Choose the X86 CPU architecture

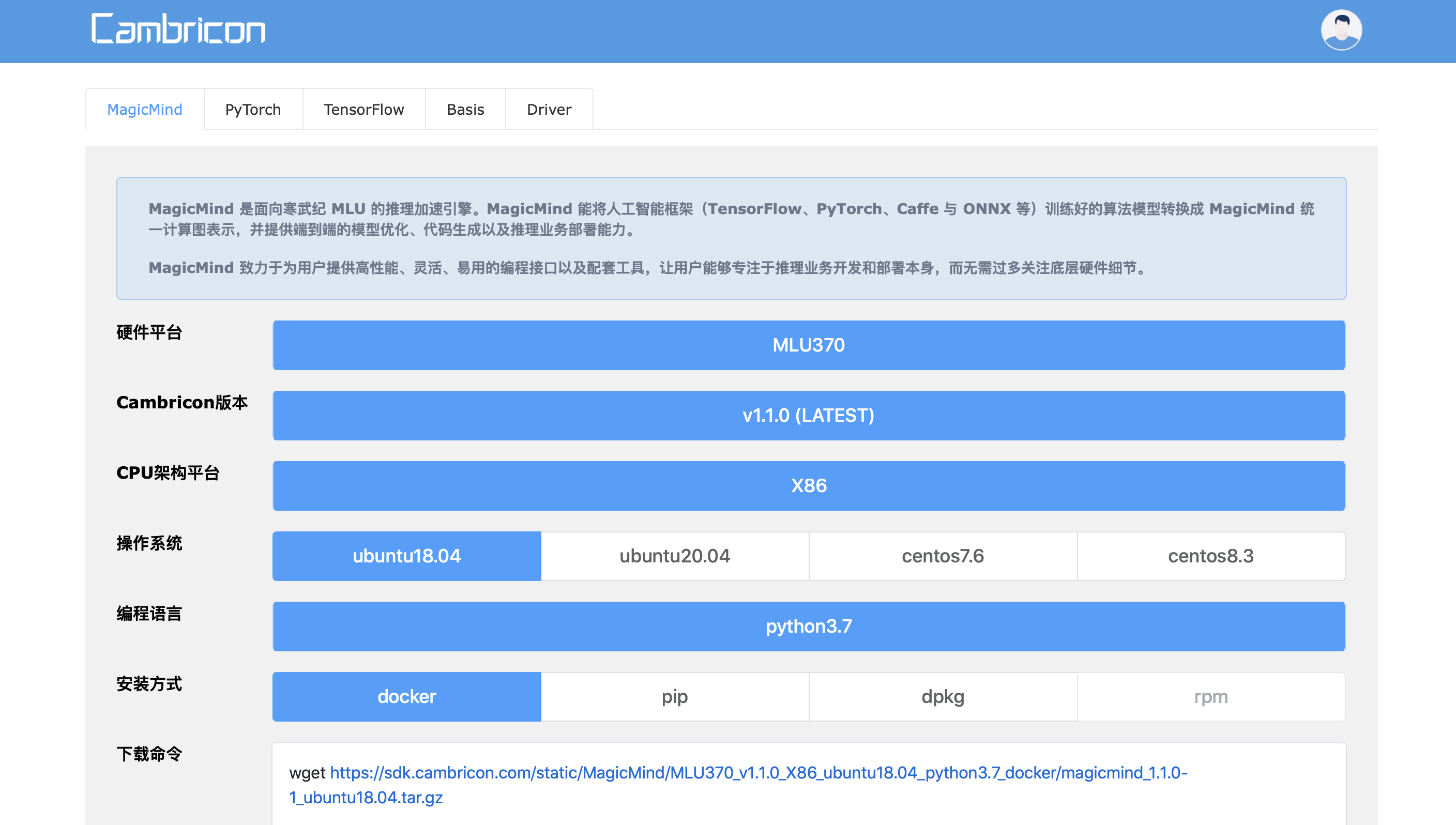[x=809, y=485]
